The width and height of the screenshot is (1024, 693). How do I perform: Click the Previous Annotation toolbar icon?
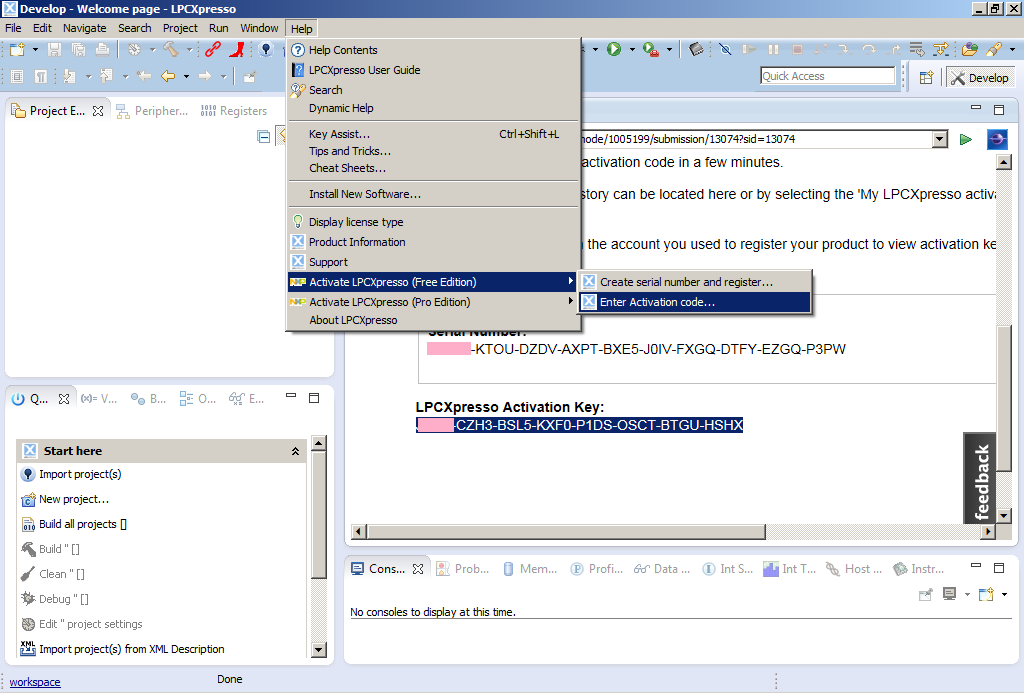click(106, 76)
